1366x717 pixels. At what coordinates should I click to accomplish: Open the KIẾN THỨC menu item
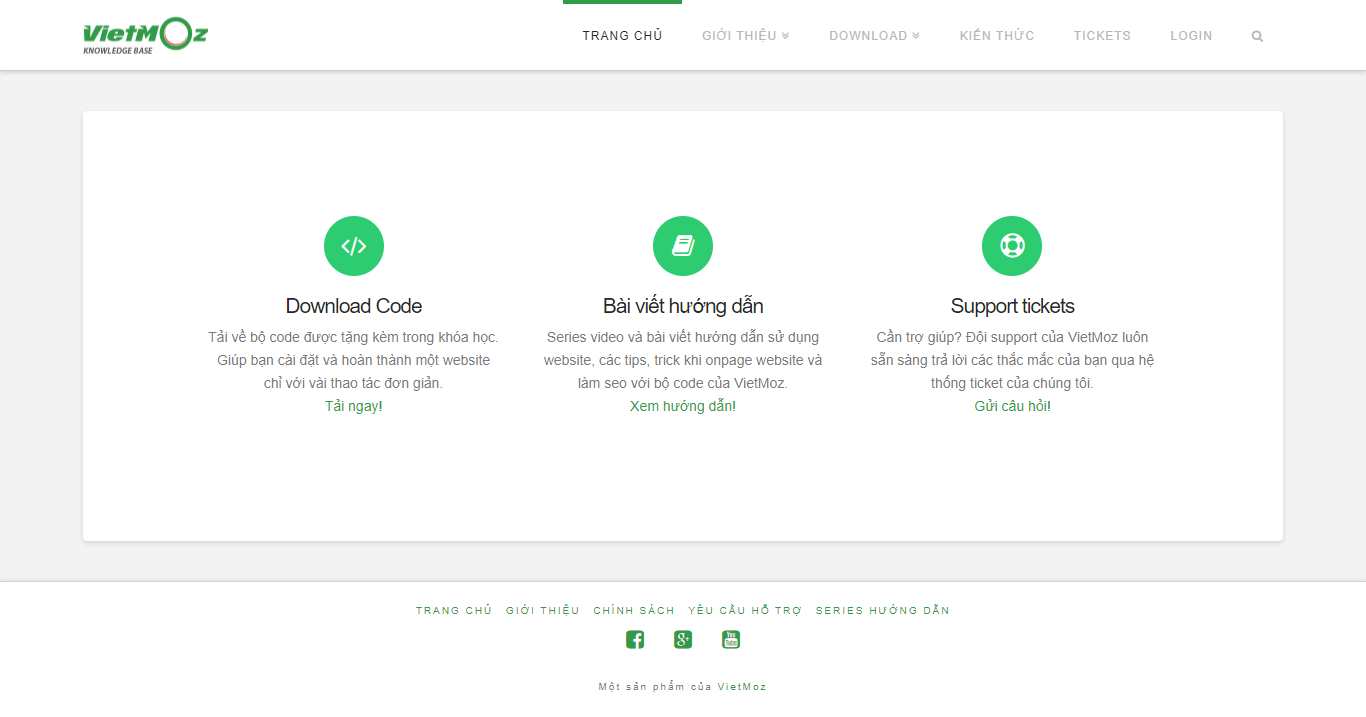click(996, 35)
